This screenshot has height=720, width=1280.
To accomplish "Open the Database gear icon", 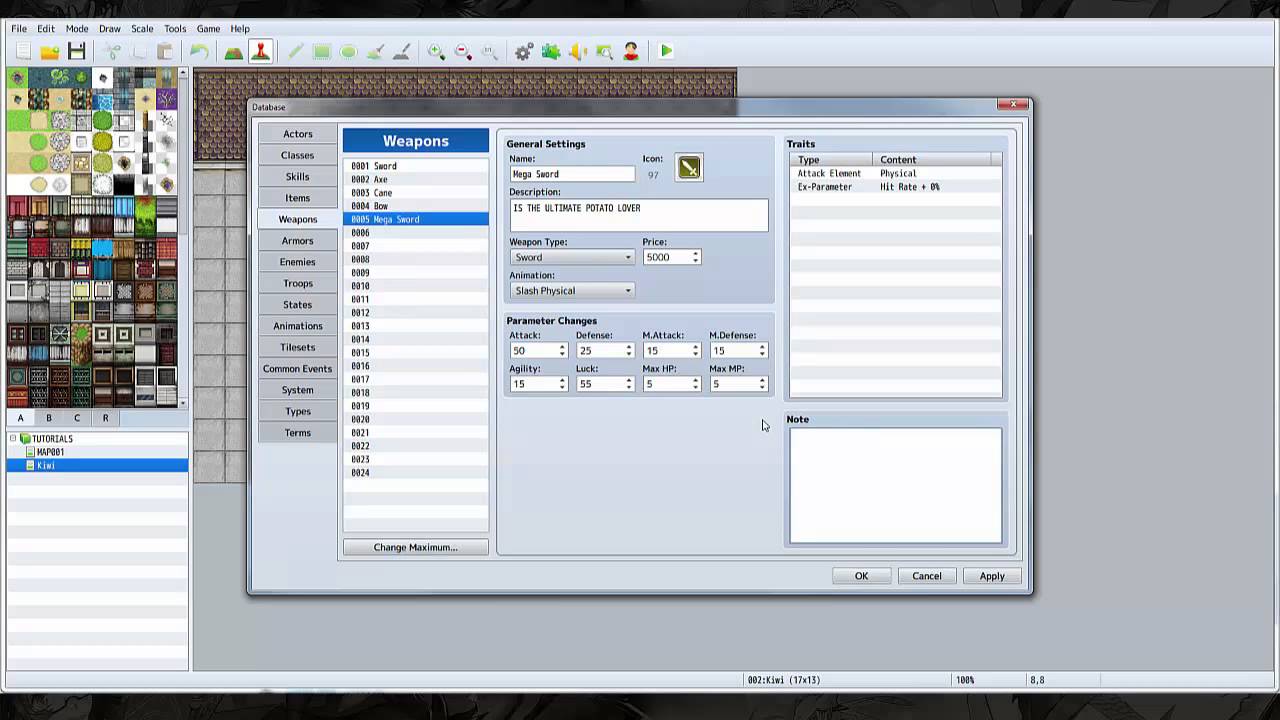I will pos(524,51).
